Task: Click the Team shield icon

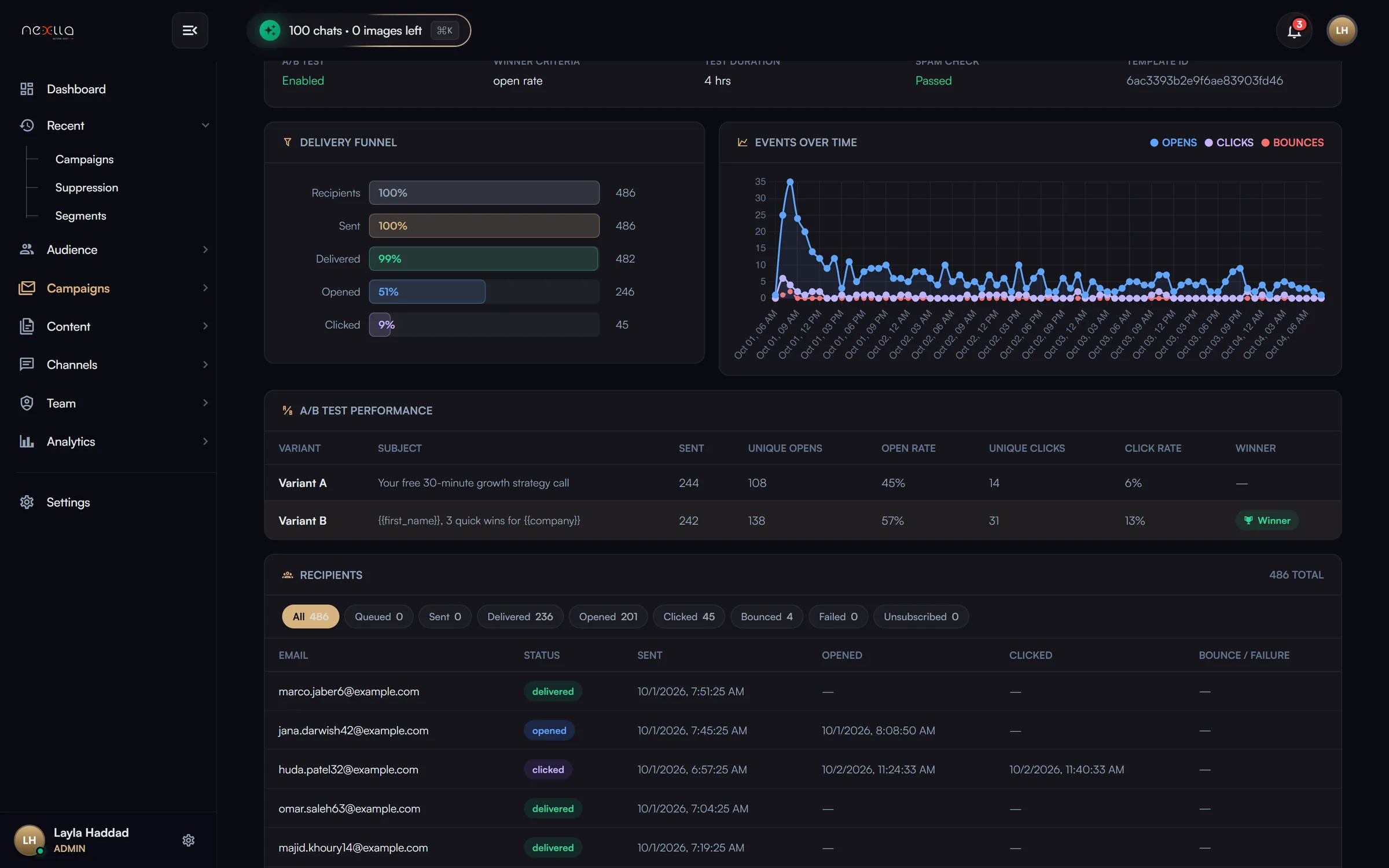Action: pos(27,403)
